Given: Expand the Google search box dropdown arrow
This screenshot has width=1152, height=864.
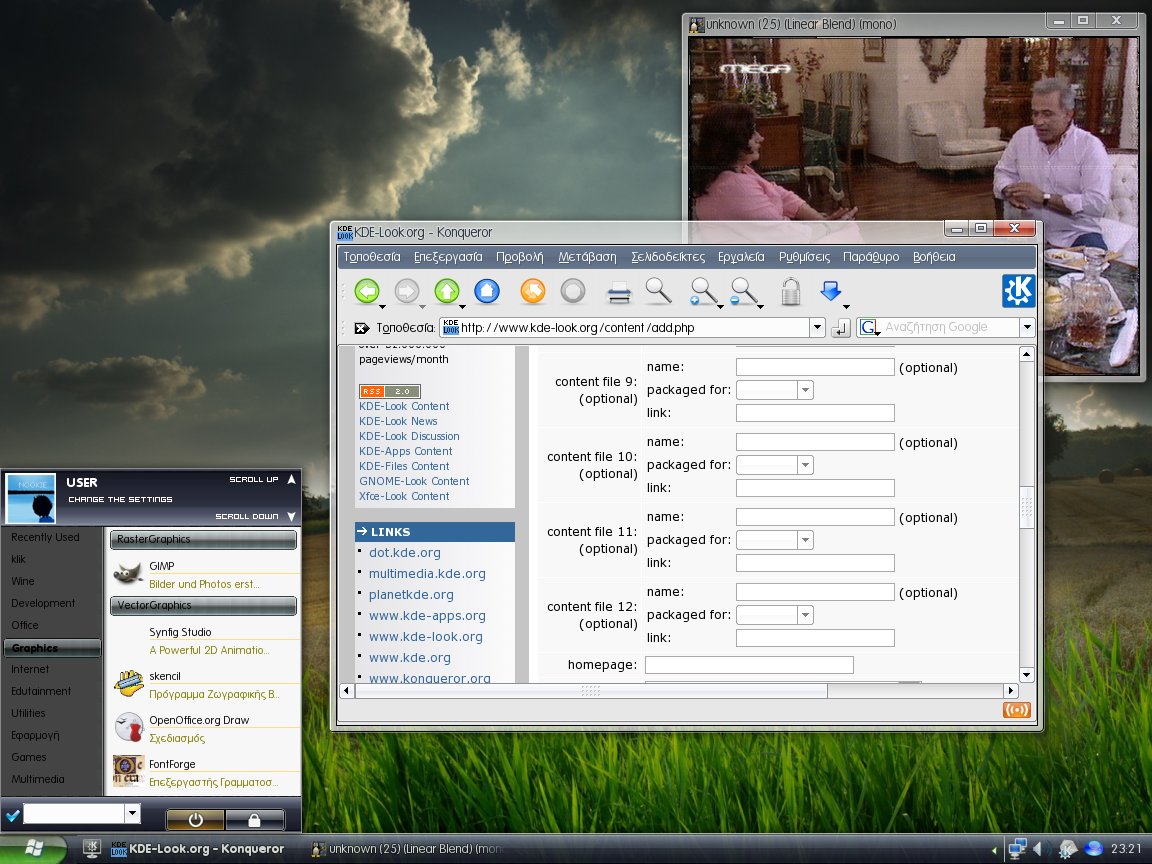Looking at the screenshot, I should point(1027,328).
